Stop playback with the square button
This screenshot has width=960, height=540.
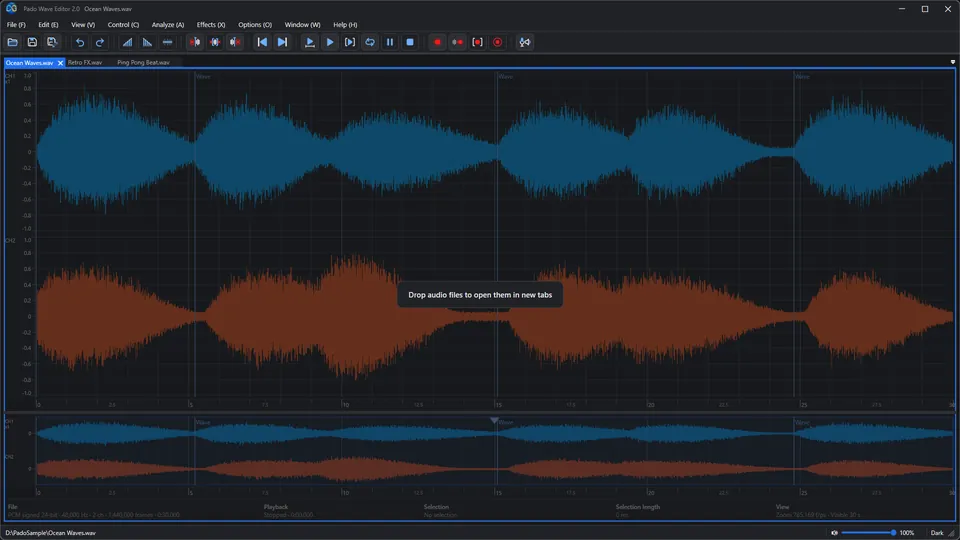click(410, 42)
